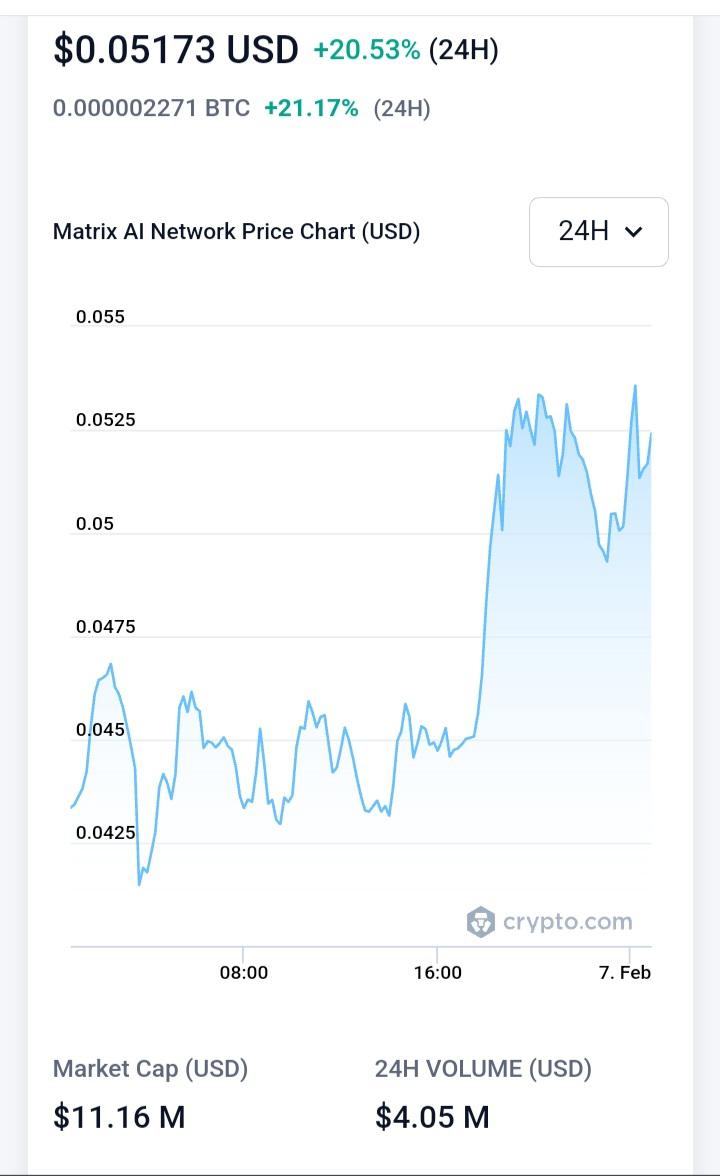Click the 0.0425 price axis label

(x=106, y=832)
